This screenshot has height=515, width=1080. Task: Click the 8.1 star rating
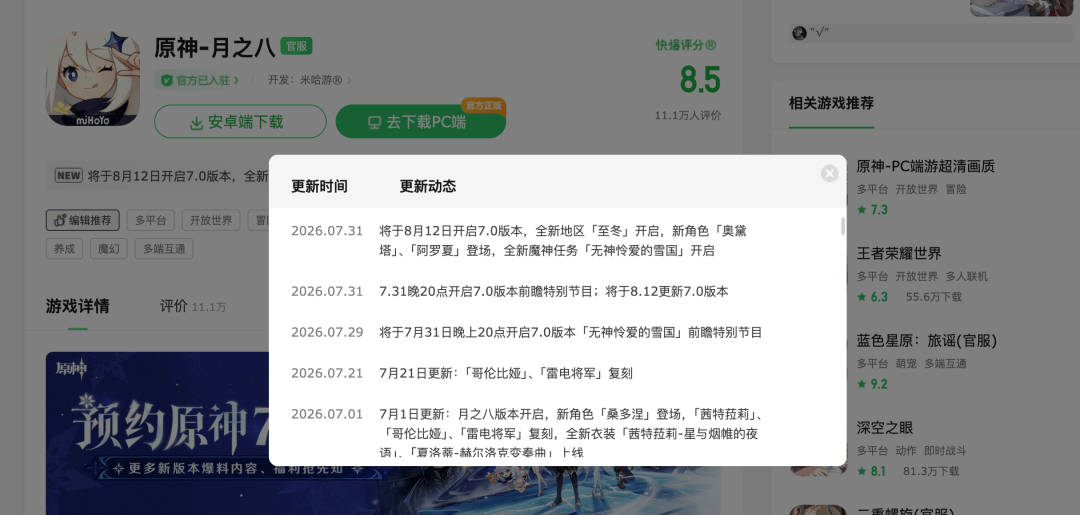tap(872, 472)
